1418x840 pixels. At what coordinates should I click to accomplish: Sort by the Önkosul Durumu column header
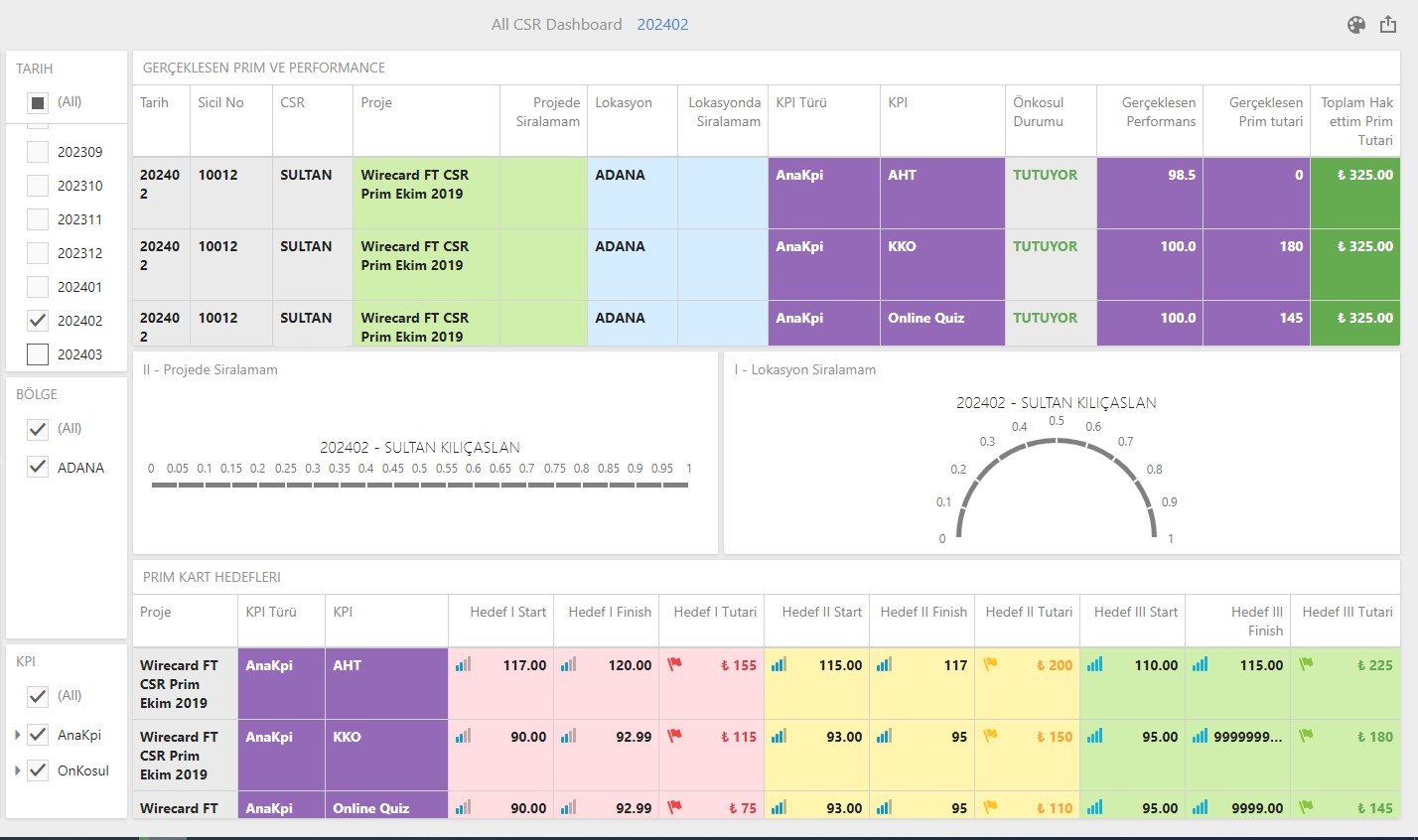click(x=1051, y=121)
